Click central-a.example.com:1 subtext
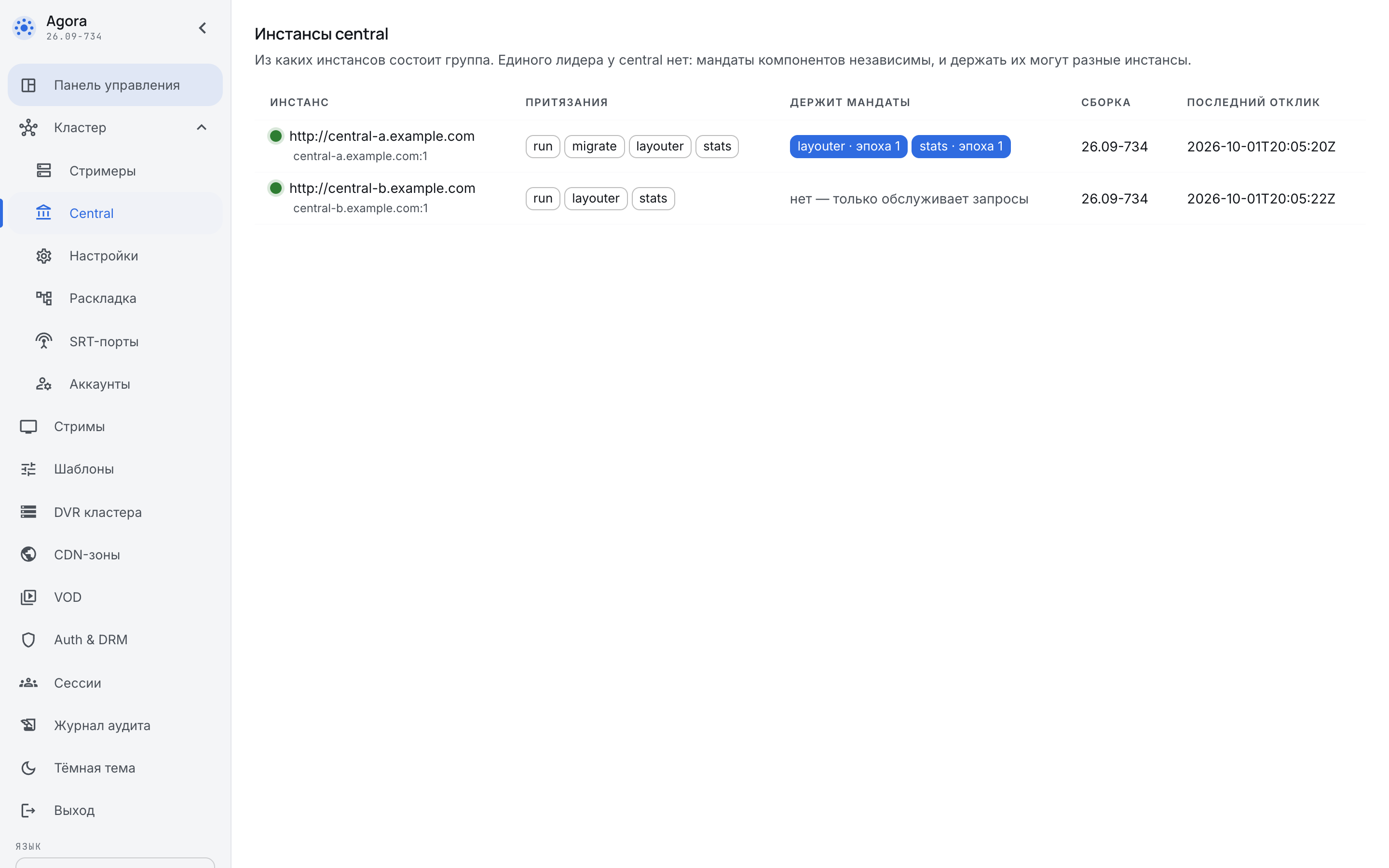The width and height of the screenshot is (1389, 868). 360,156
